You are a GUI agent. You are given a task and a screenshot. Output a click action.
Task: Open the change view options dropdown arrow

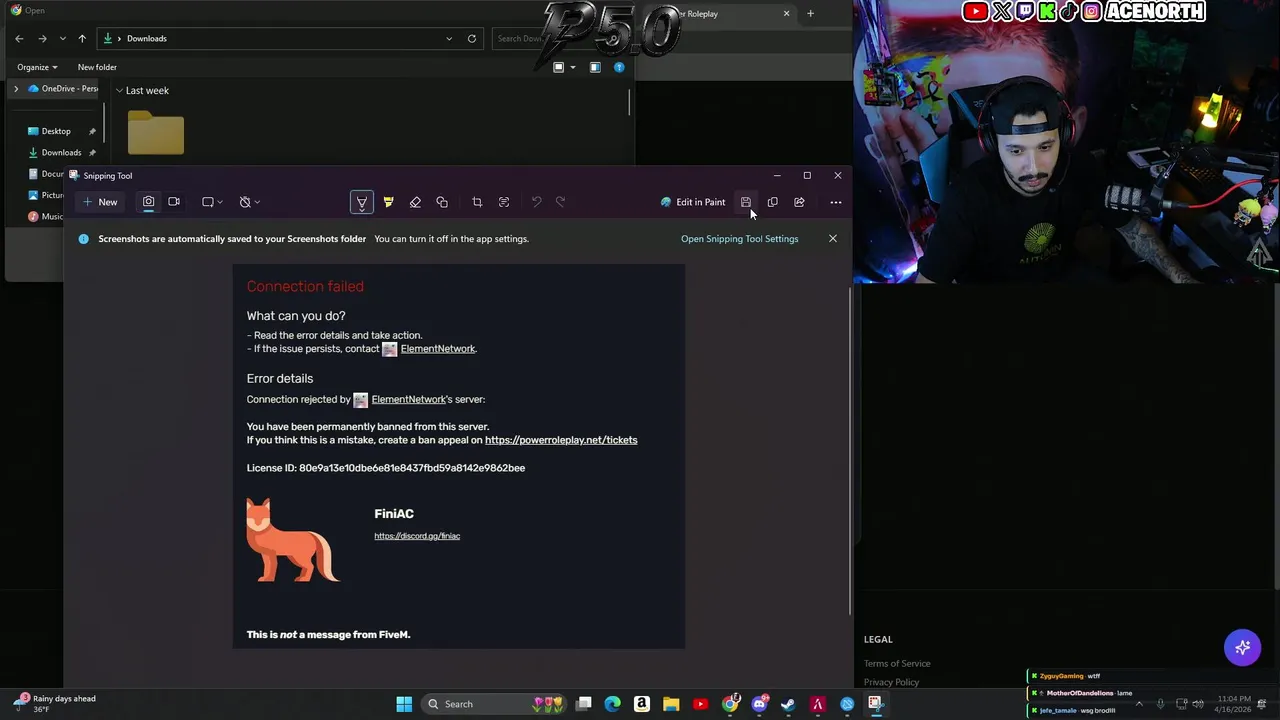573,67
